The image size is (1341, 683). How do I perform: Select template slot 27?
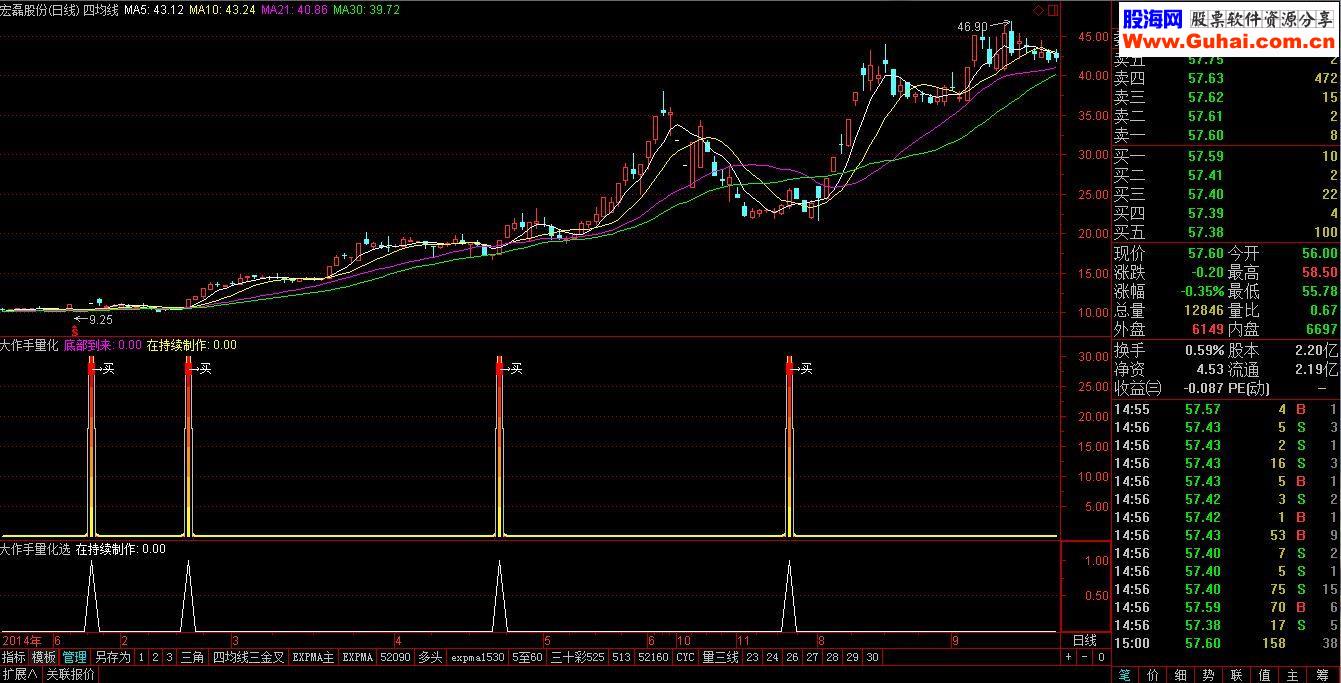[812, 657]
